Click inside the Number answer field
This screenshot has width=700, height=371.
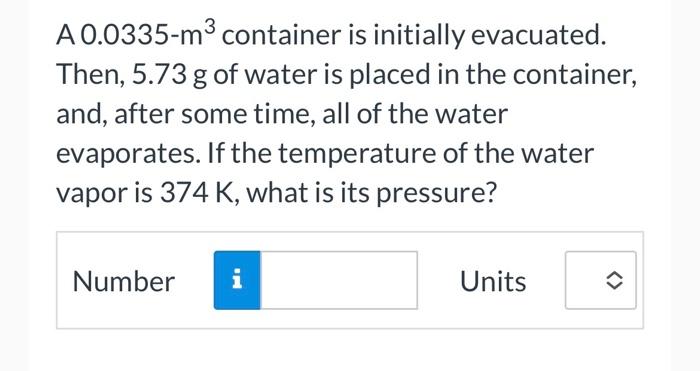coord(339,280)
